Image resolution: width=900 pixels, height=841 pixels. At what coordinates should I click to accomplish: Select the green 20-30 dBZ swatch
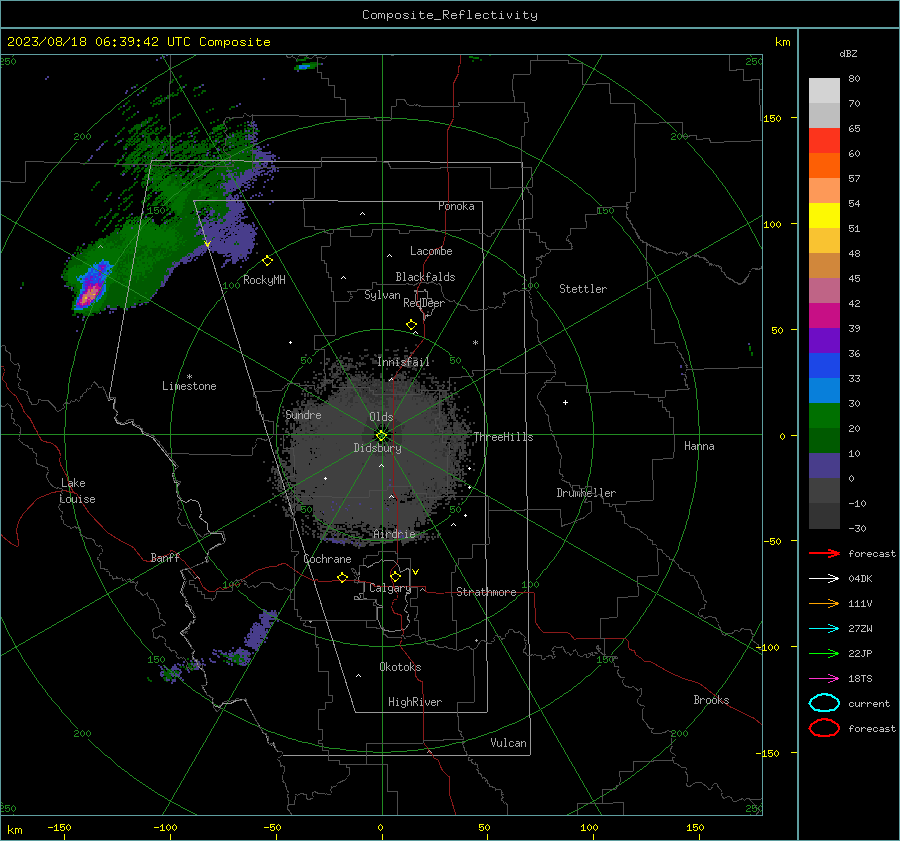pos(824,416)
